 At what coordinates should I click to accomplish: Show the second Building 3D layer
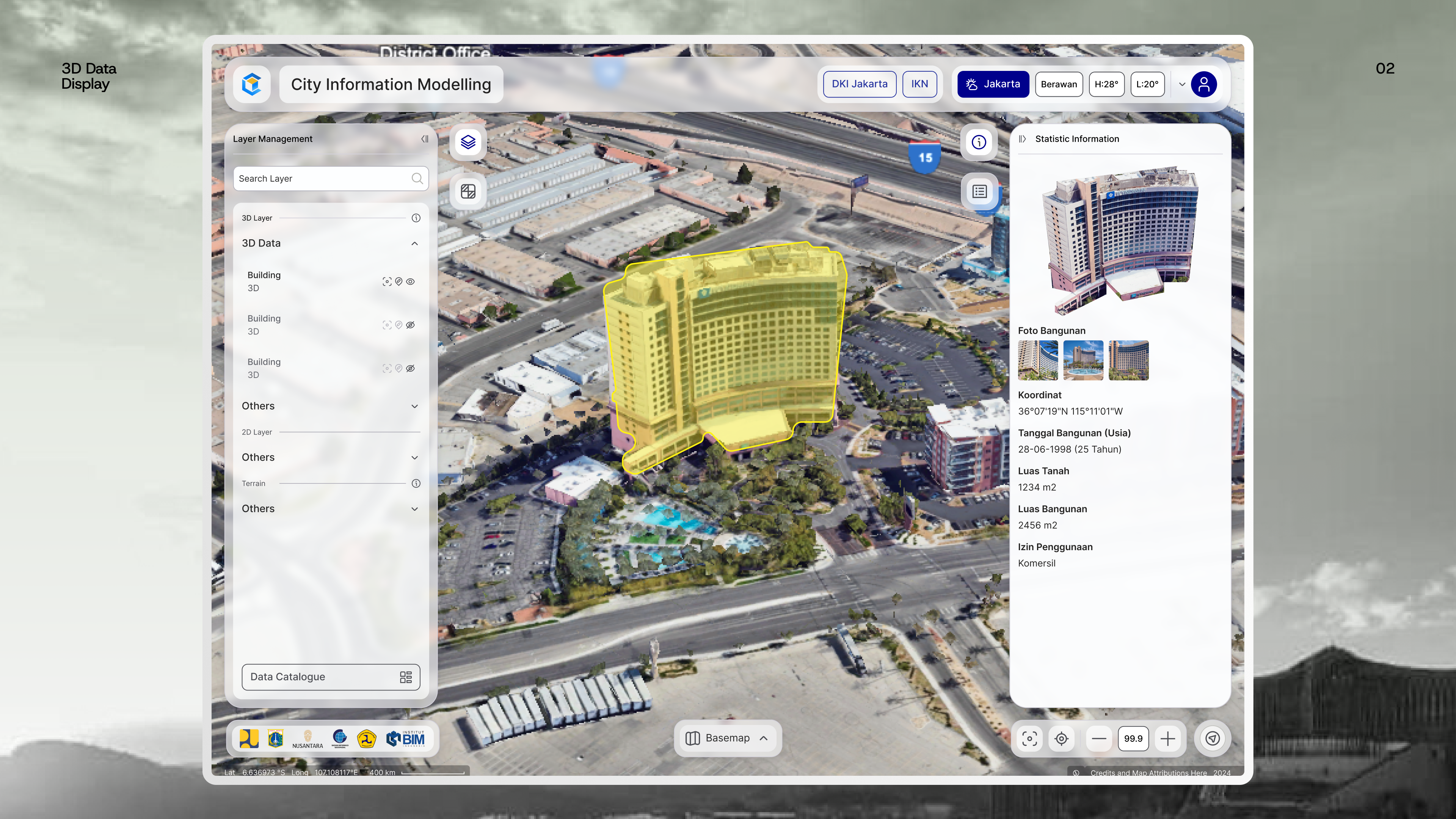point(410,325)
